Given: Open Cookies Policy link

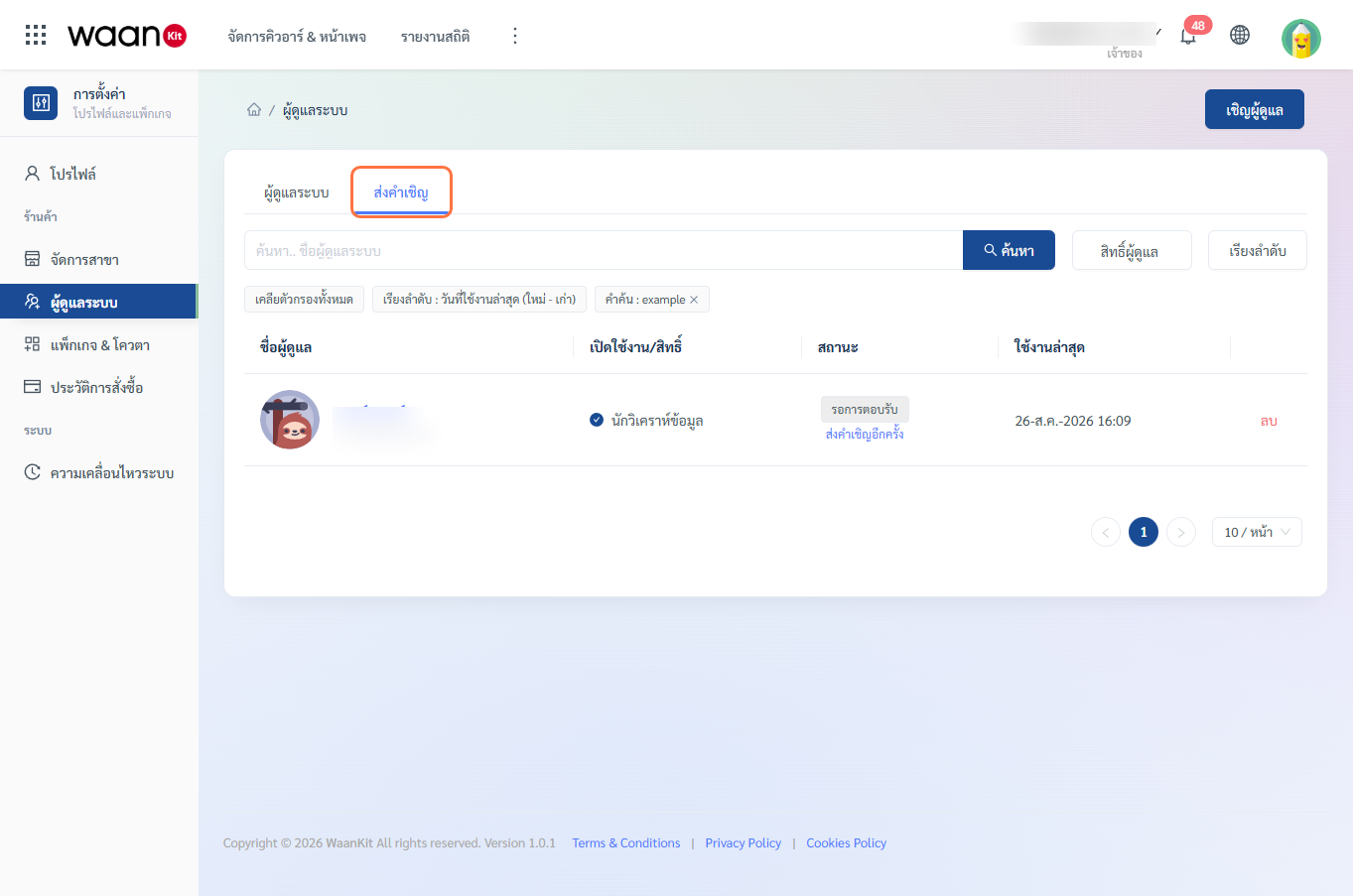Looking at the screenshot, I should tap(847, 843).
